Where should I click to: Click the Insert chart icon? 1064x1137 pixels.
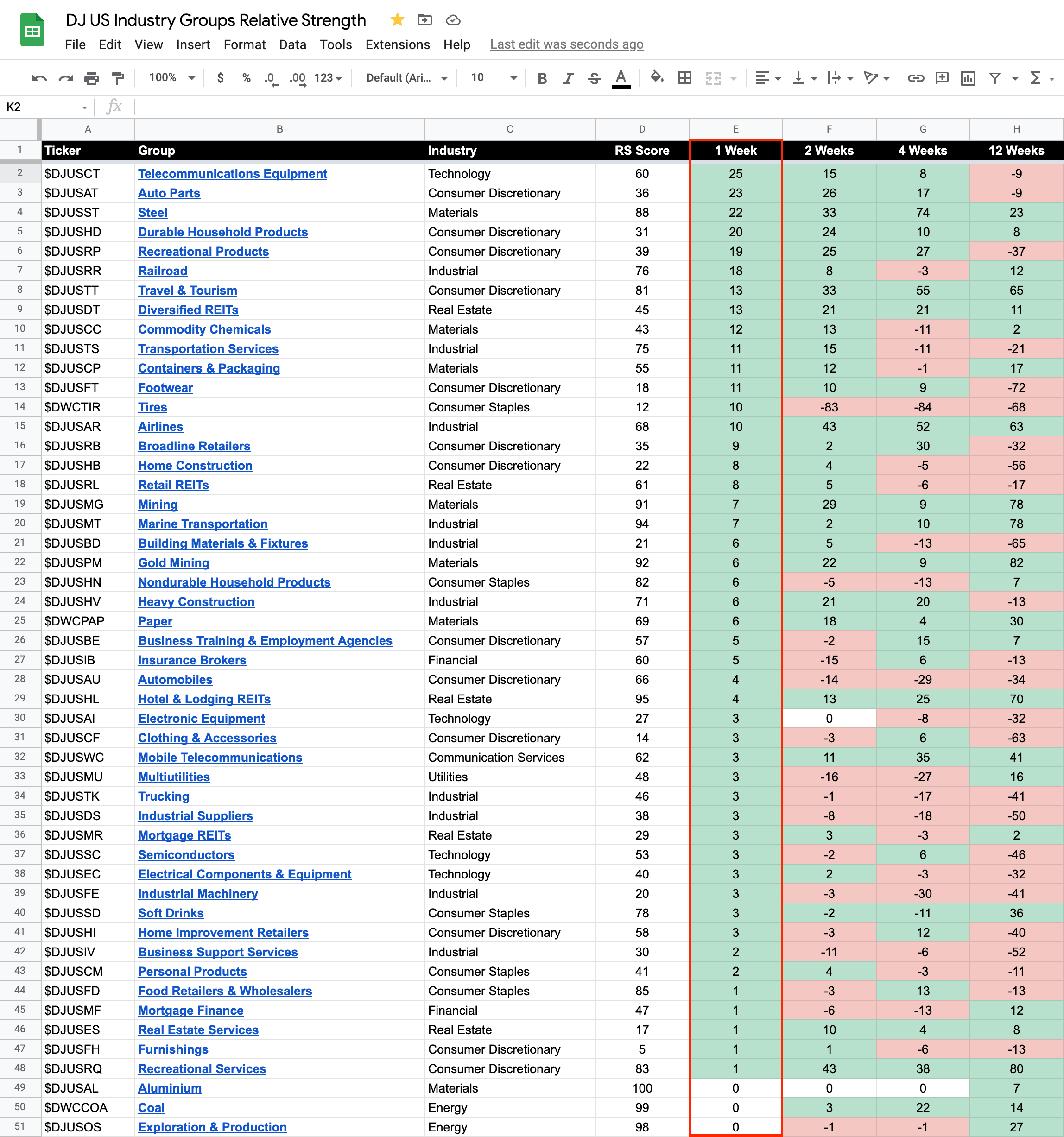point(968,78)
